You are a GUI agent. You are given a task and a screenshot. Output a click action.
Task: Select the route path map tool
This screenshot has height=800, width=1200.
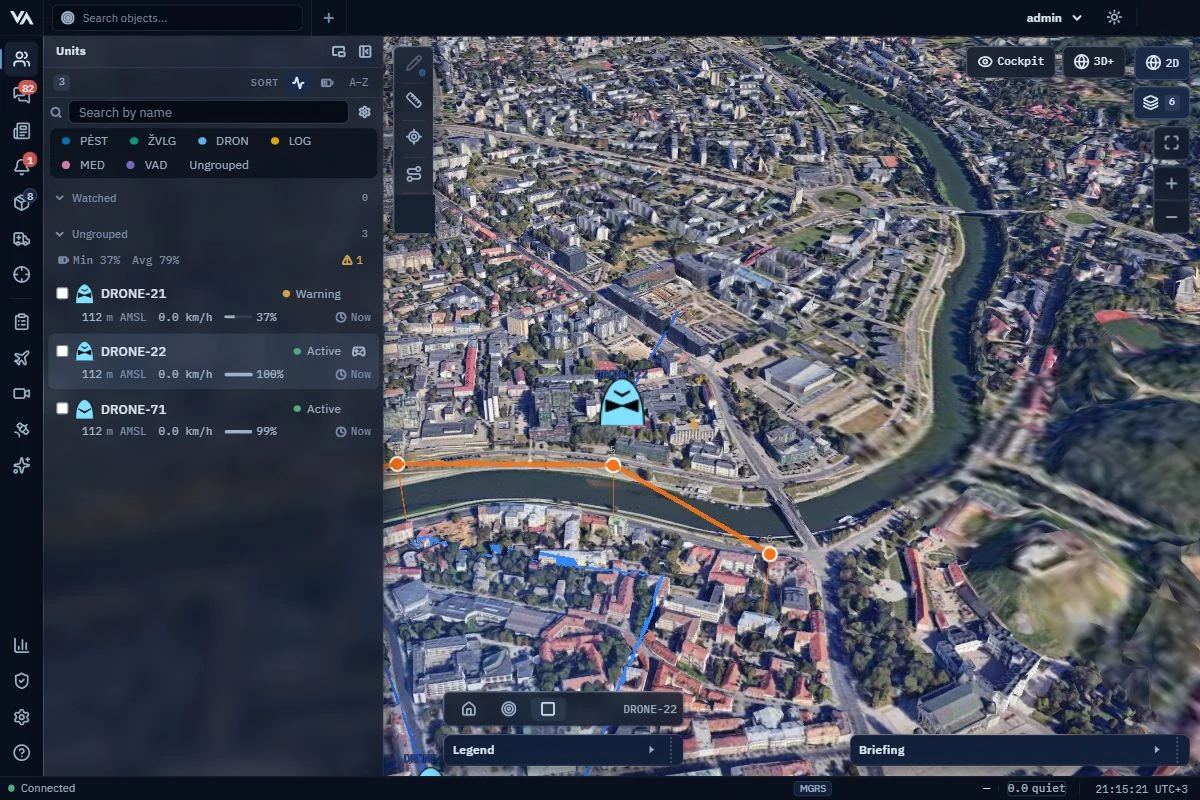click(414, 174)
